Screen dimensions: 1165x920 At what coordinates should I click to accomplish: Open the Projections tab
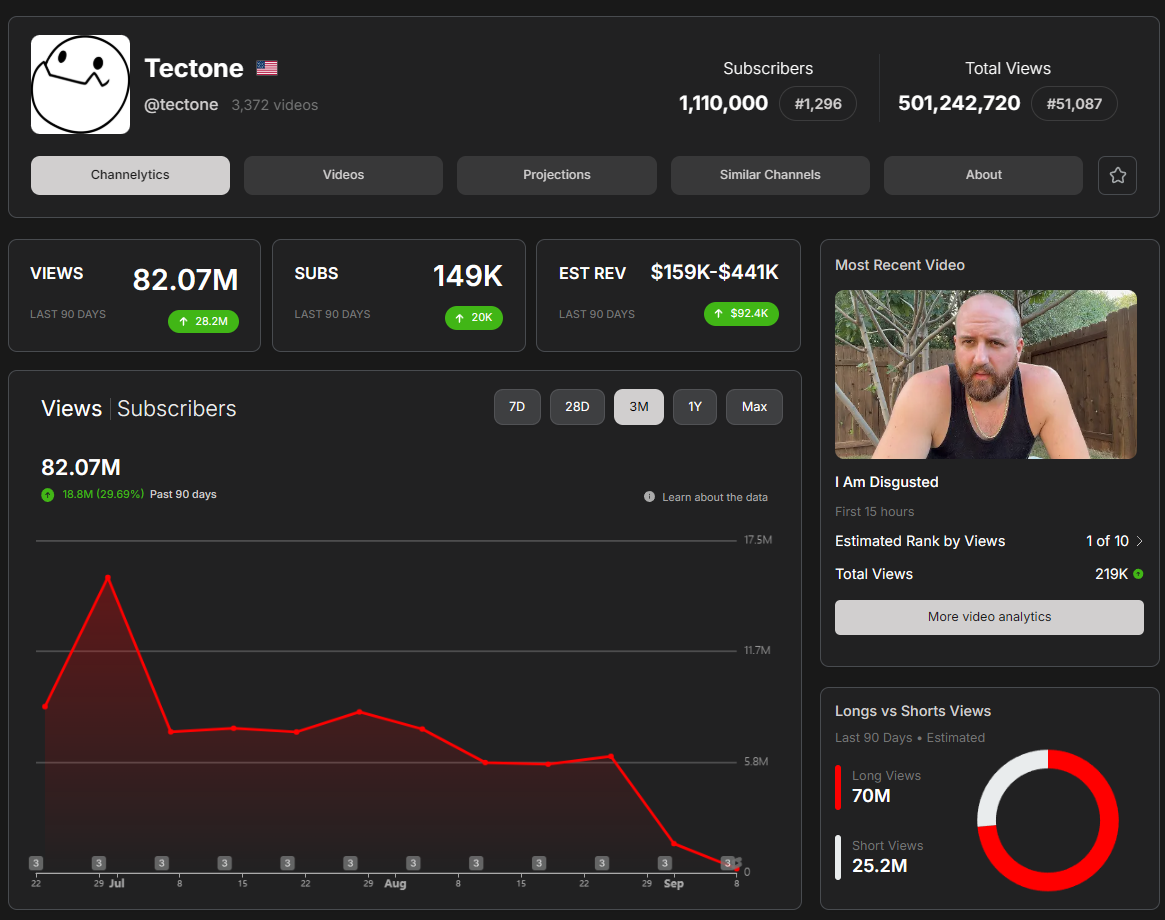[x=556, y=175]
